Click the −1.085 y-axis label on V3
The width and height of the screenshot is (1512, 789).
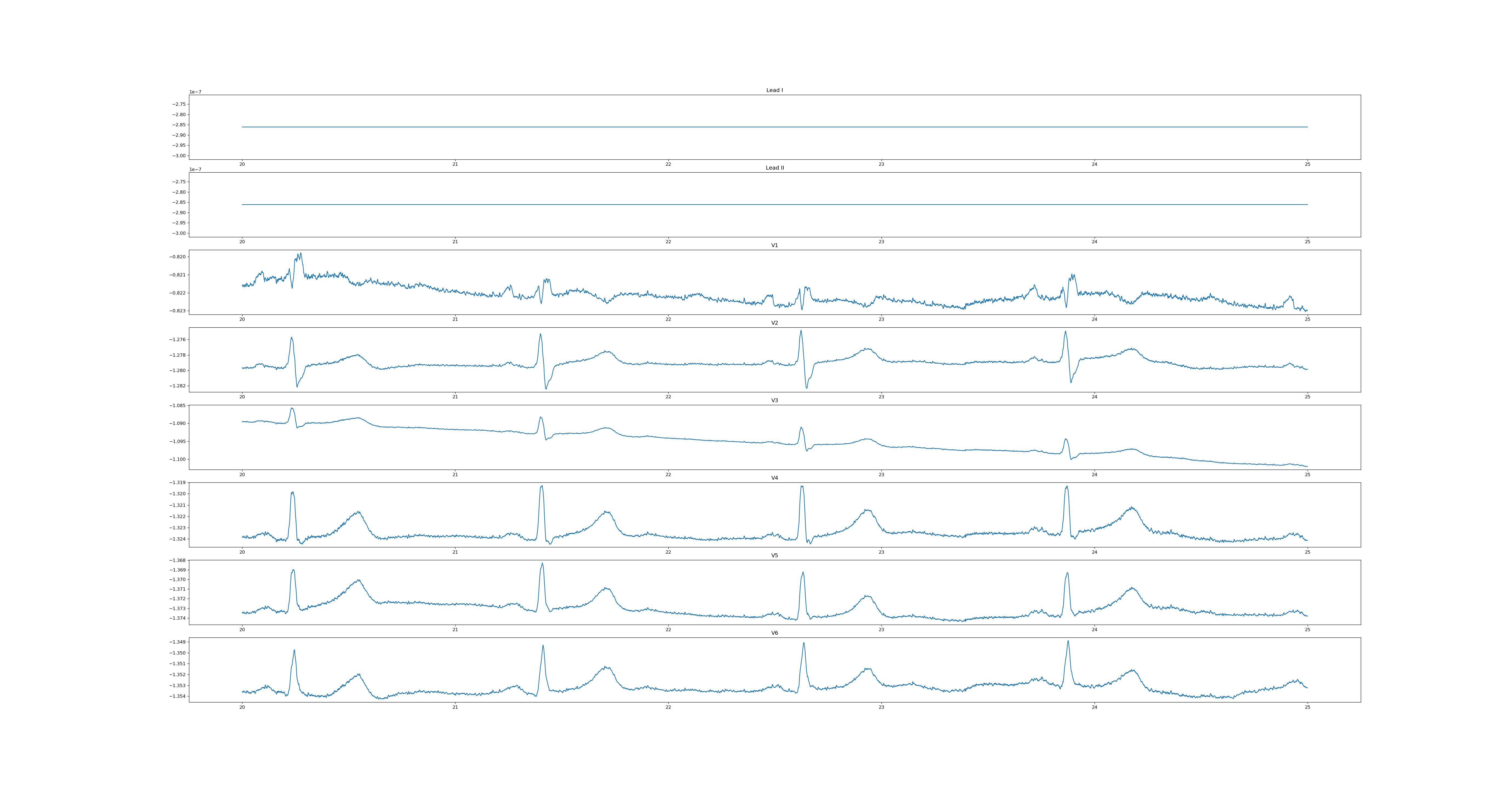(x=177, y=406)
